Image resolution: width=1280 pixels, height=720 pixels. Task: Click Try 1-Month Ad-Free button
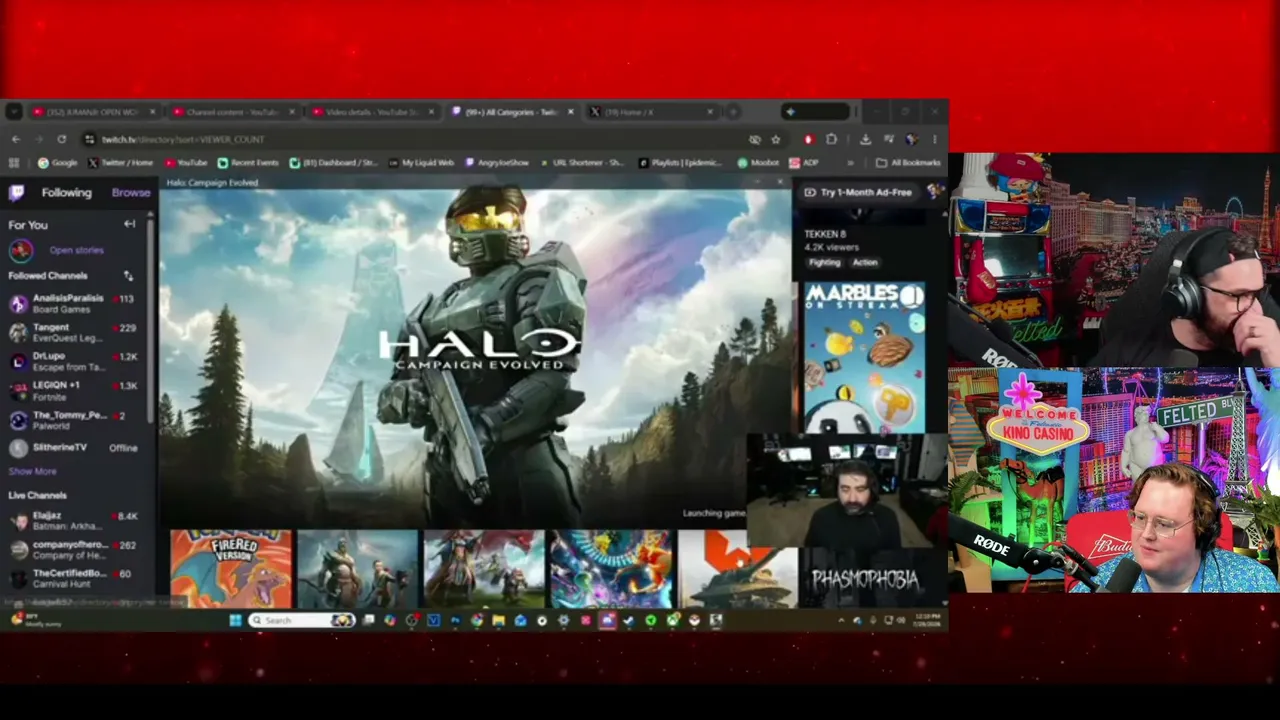coord(858,192)
